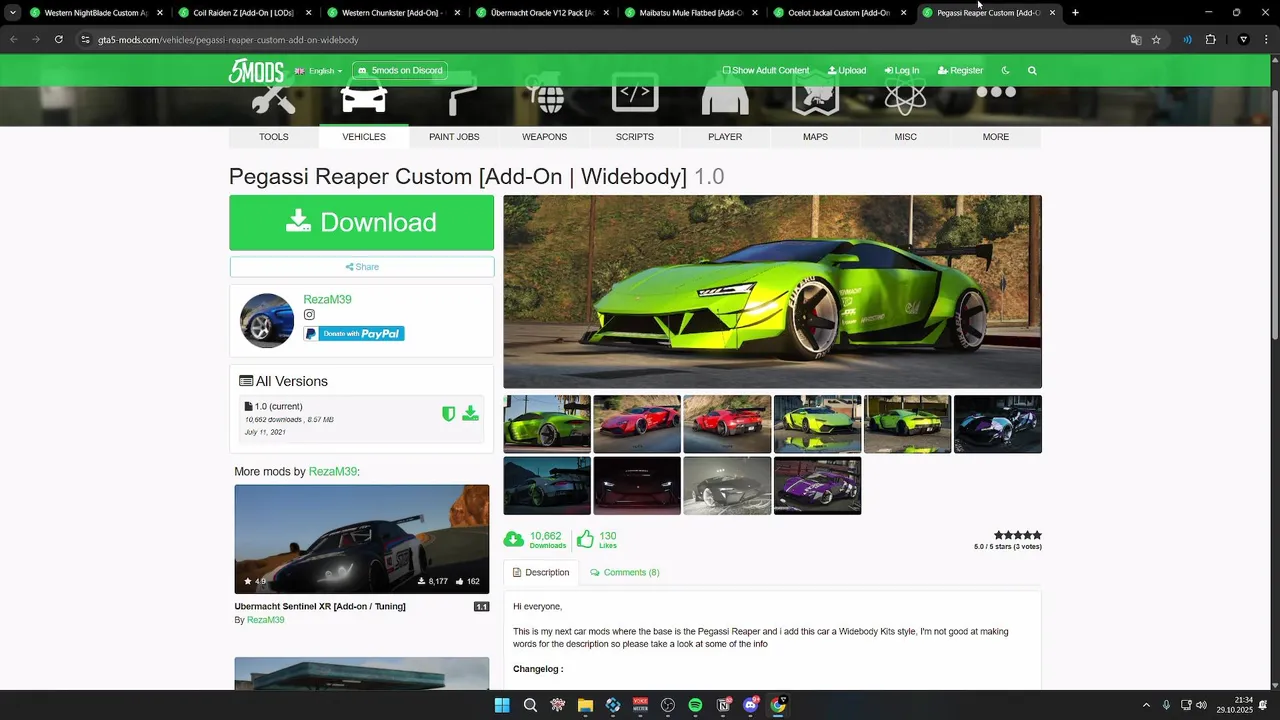Open the More three-dots icon
The height and width of the screenshot is (720, 1280).
(996, 92)
